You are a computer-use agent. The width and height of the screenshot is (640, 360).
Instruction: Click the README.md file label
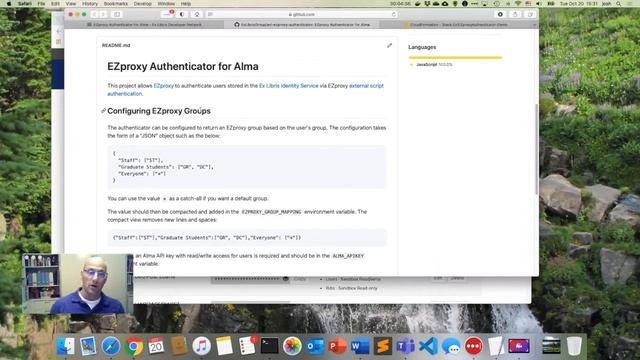pyautogui.click(x=116, y=45)
